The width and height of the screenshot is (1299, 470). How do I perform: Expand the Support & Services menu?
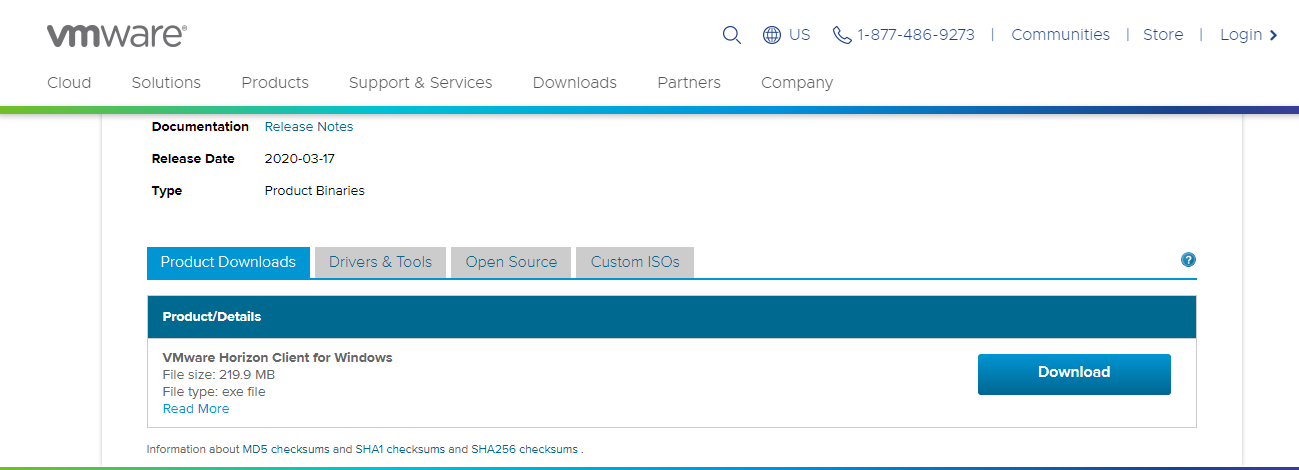coord(420,83)
